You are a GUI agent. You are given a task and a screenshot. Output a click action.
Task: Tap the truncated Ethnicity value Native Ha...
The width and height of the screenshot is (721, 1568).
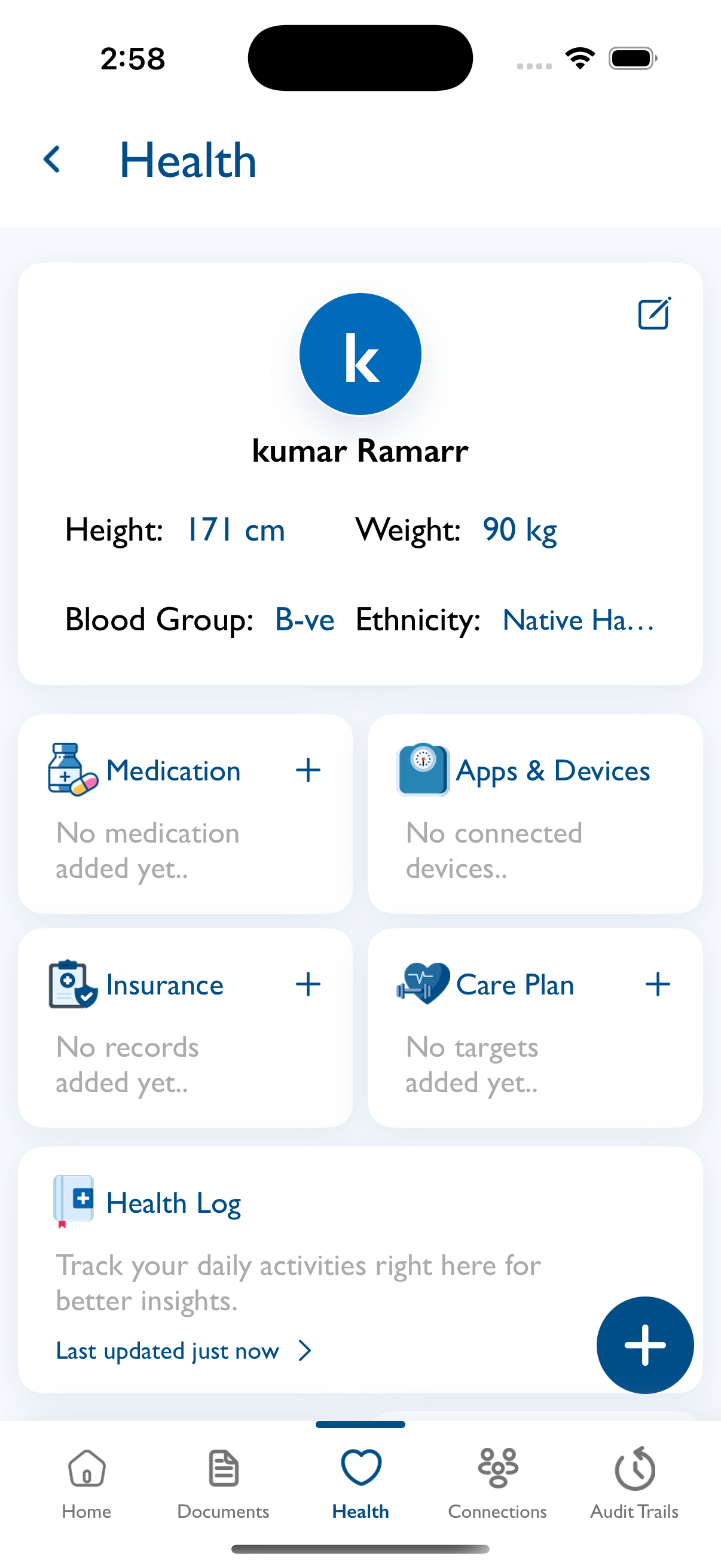point(578,620)
